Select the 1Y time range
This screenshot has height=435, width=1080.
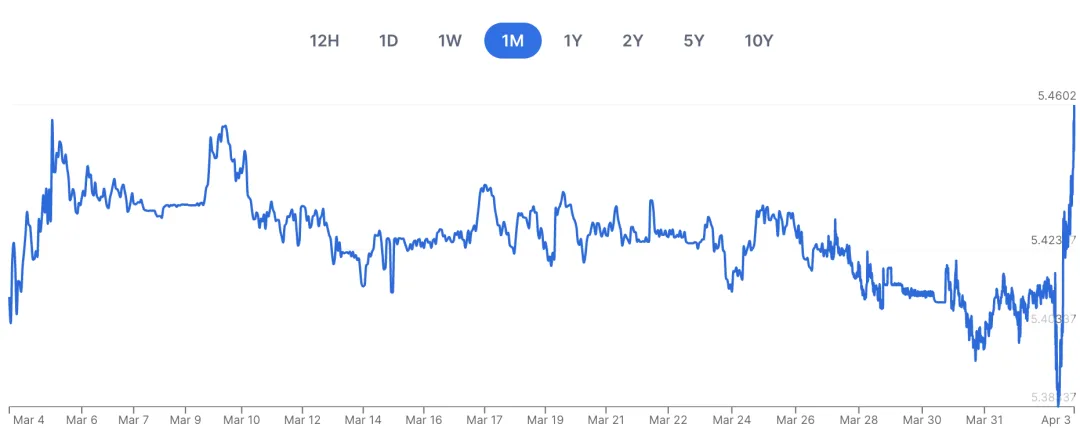point(573,41)
